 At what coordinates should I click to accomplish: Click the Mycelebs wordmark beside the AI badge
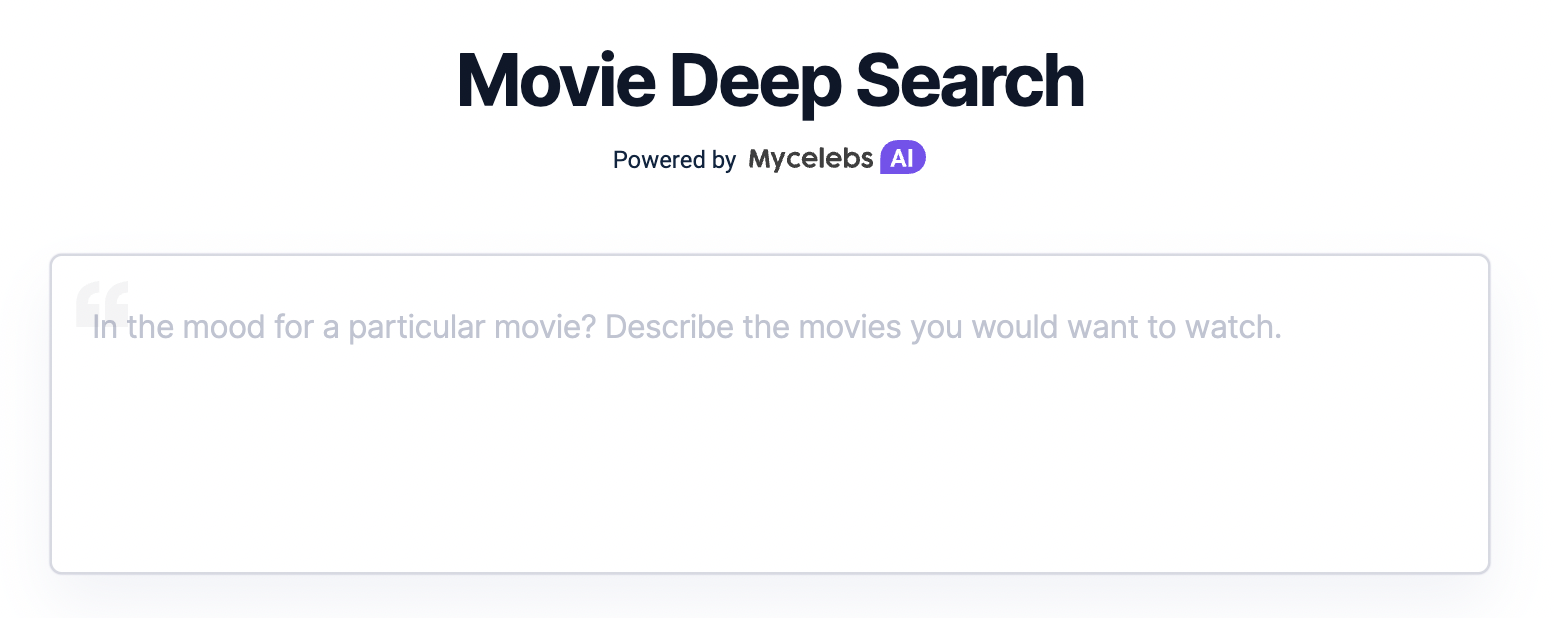810,157
